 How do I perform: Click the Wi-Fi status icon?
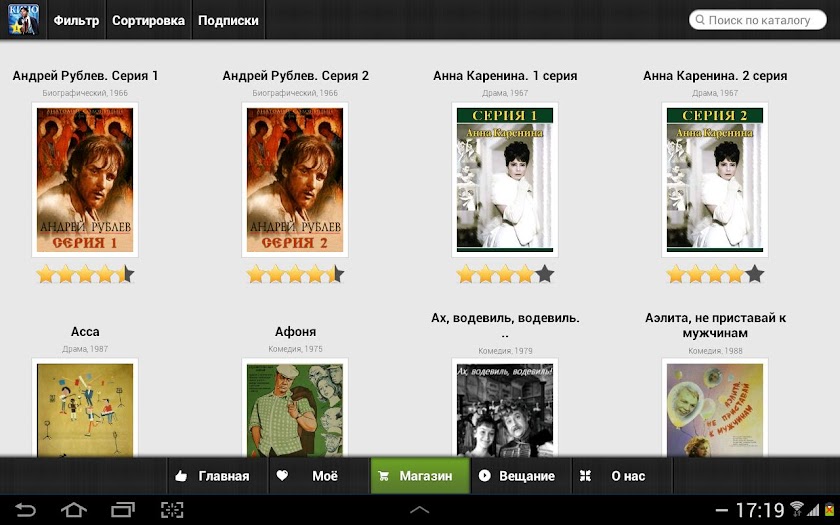point(797,508)
